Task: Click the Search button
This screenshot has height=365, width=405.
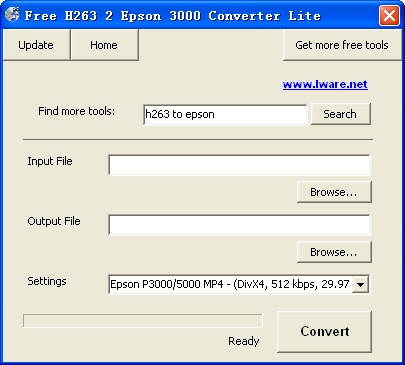Action: click(340, 114)
